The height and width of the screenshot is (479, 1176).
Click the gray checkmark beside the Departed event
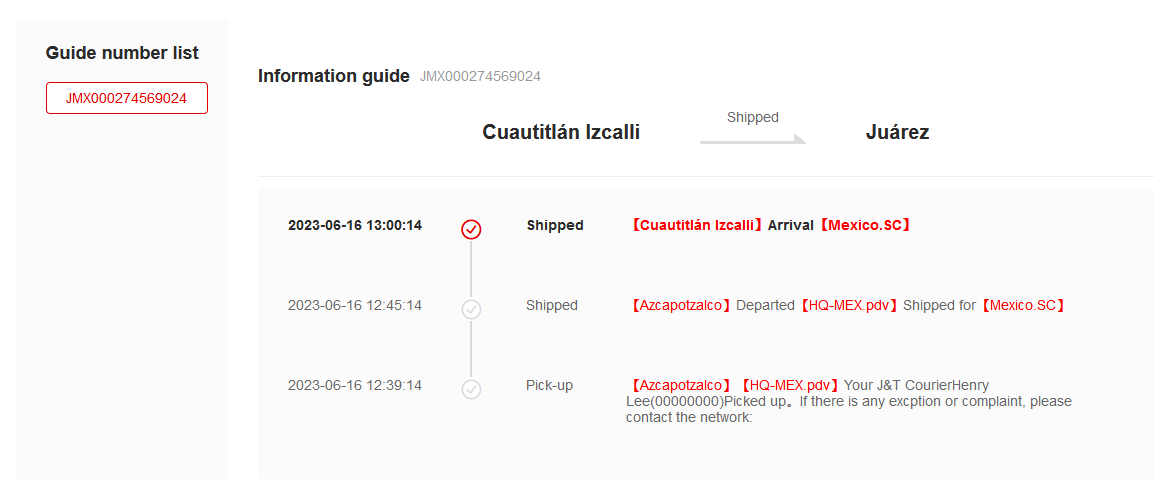point(471,309)
